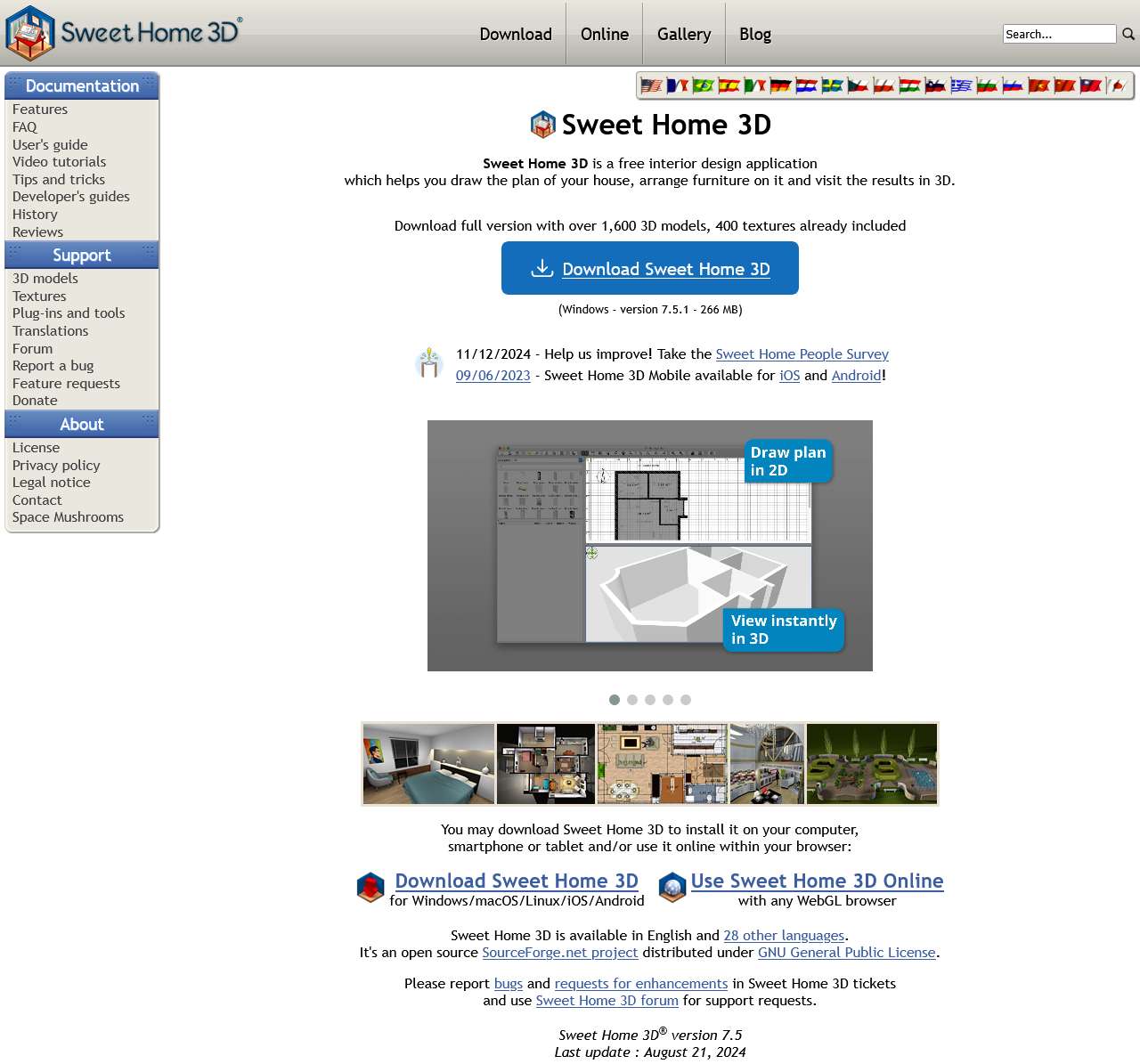Click the globe house icon beside Online link
The image size is (1140, 1064).
coord(672,888)
